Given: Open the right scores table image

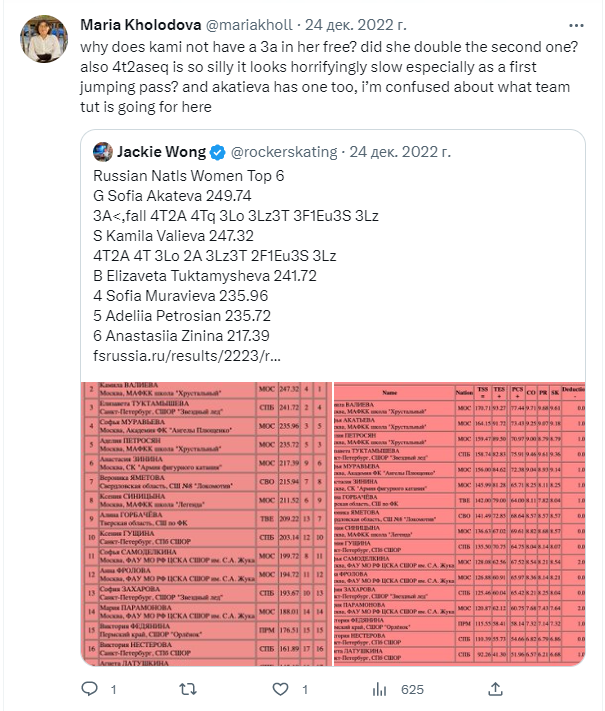Looking at the screenshot, I should 460,521.
